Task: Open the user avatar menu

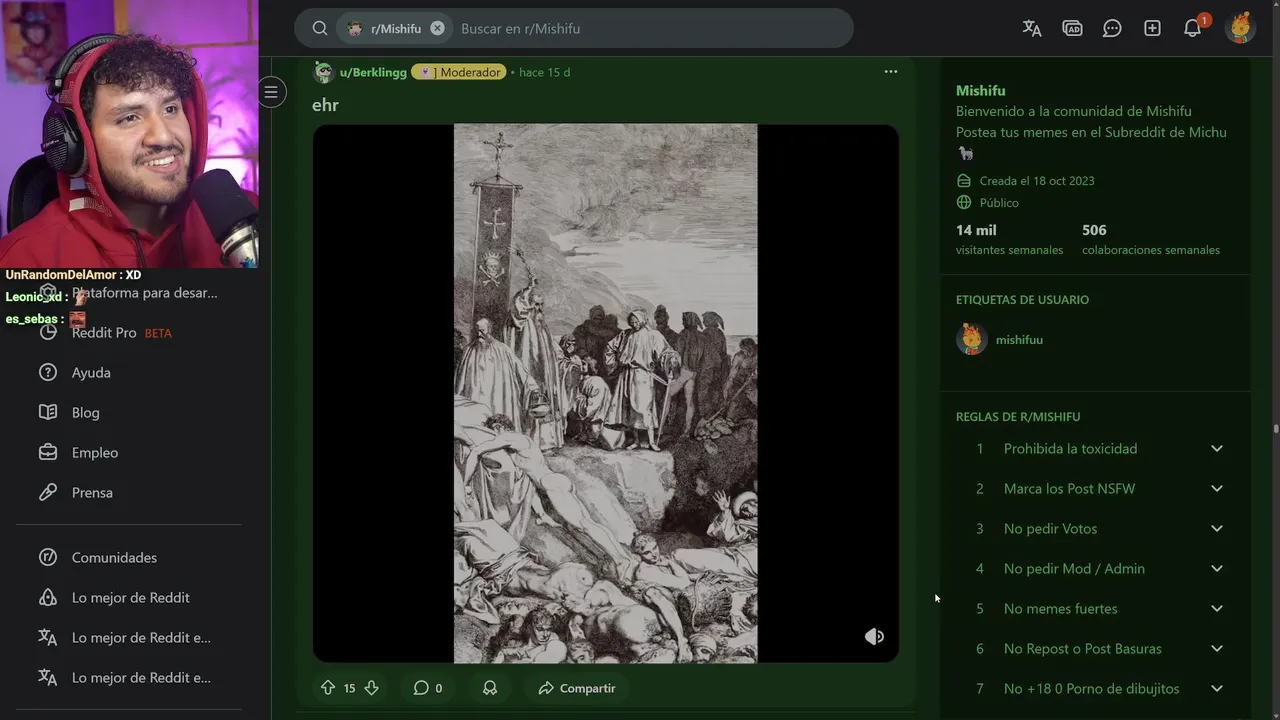Action: coord(1240,27)
